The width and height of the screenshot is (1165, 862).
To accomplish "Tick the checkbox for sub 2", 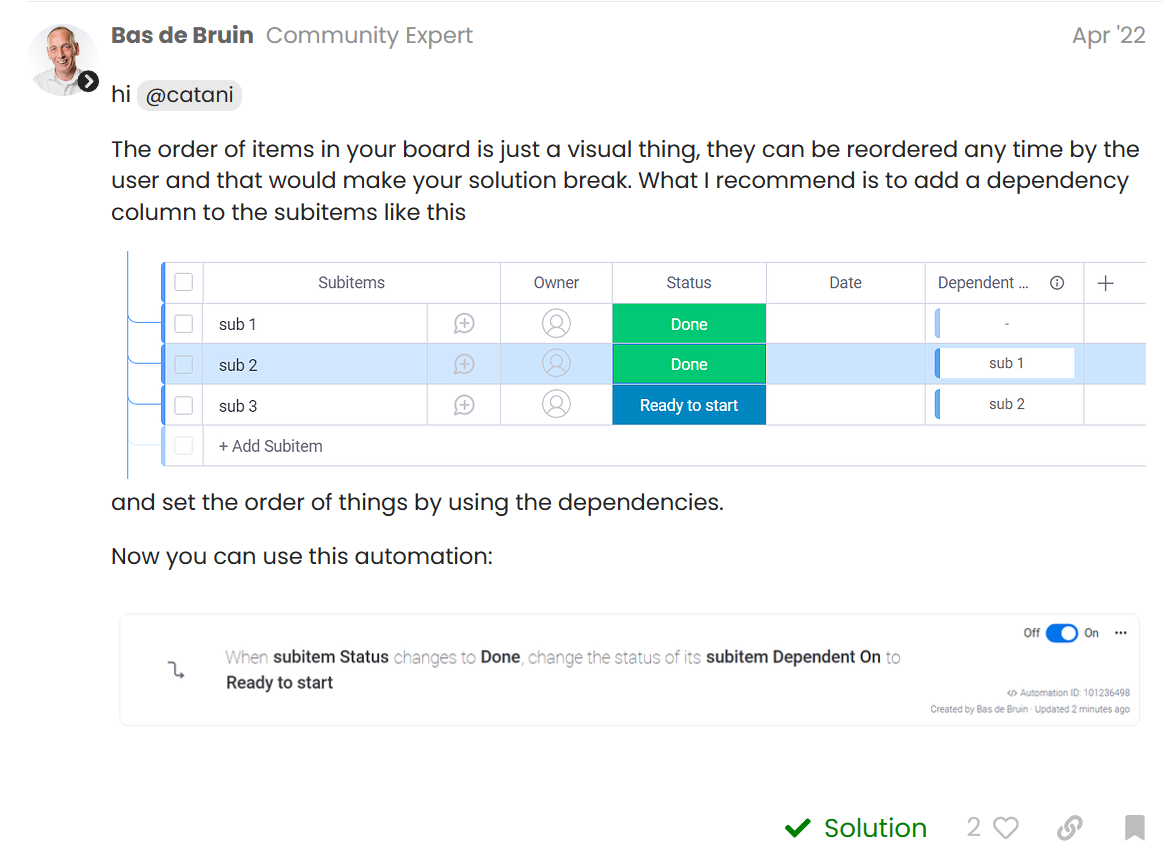I will point(184,365).
